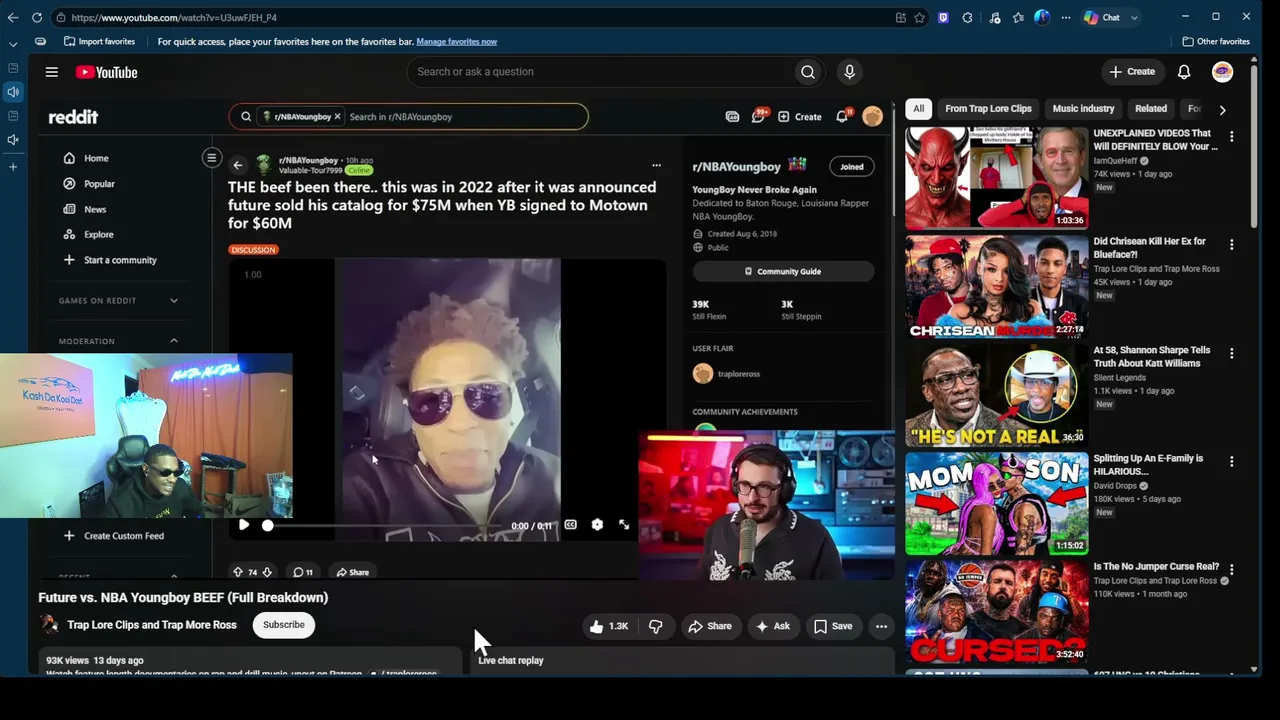Remove the r/NBAYoungboy search filter chip

click(x=337, y=117)
